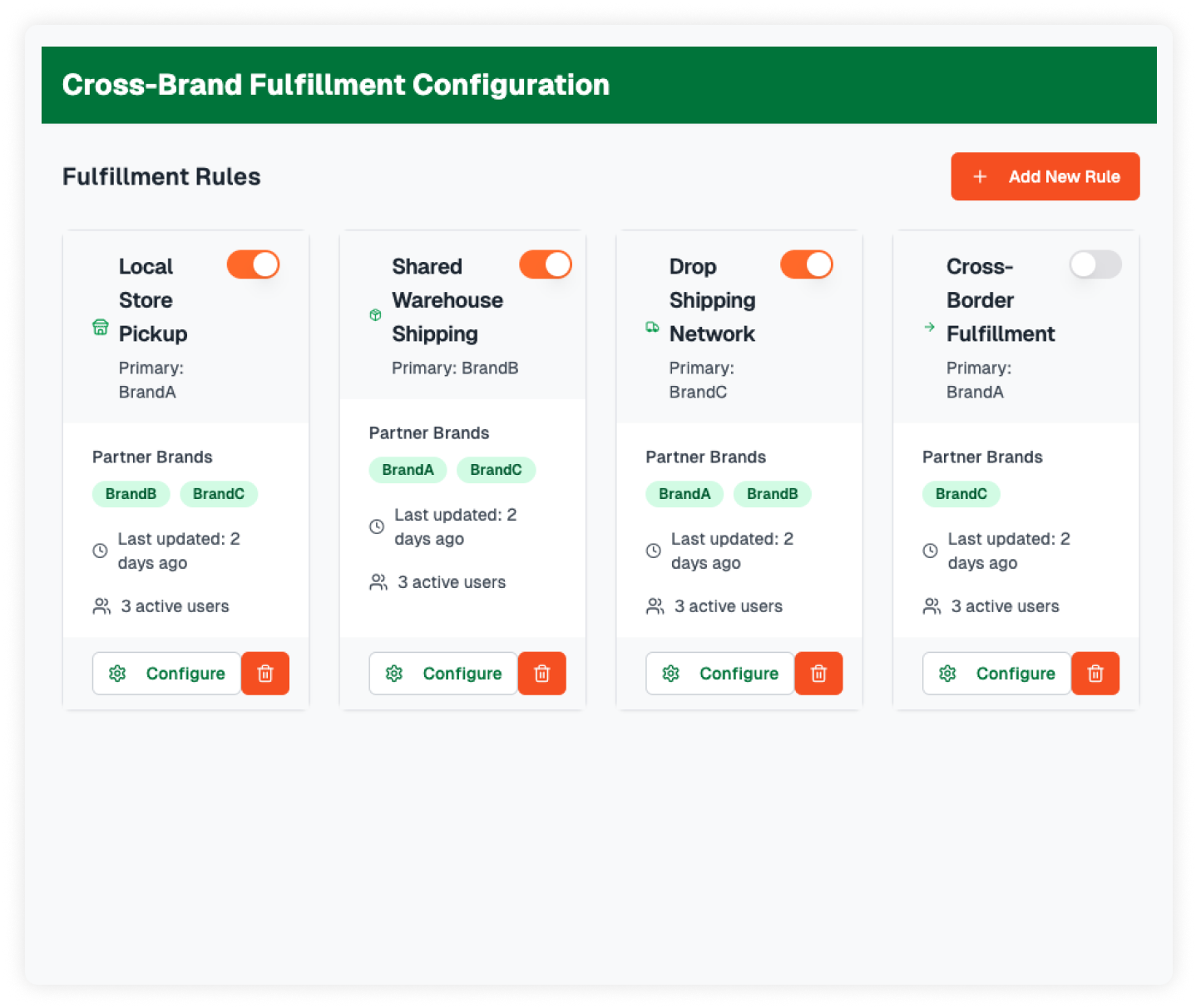
Task: Click the truck icon beside Drop Shipping Network
Action: [x=652, y=328]
